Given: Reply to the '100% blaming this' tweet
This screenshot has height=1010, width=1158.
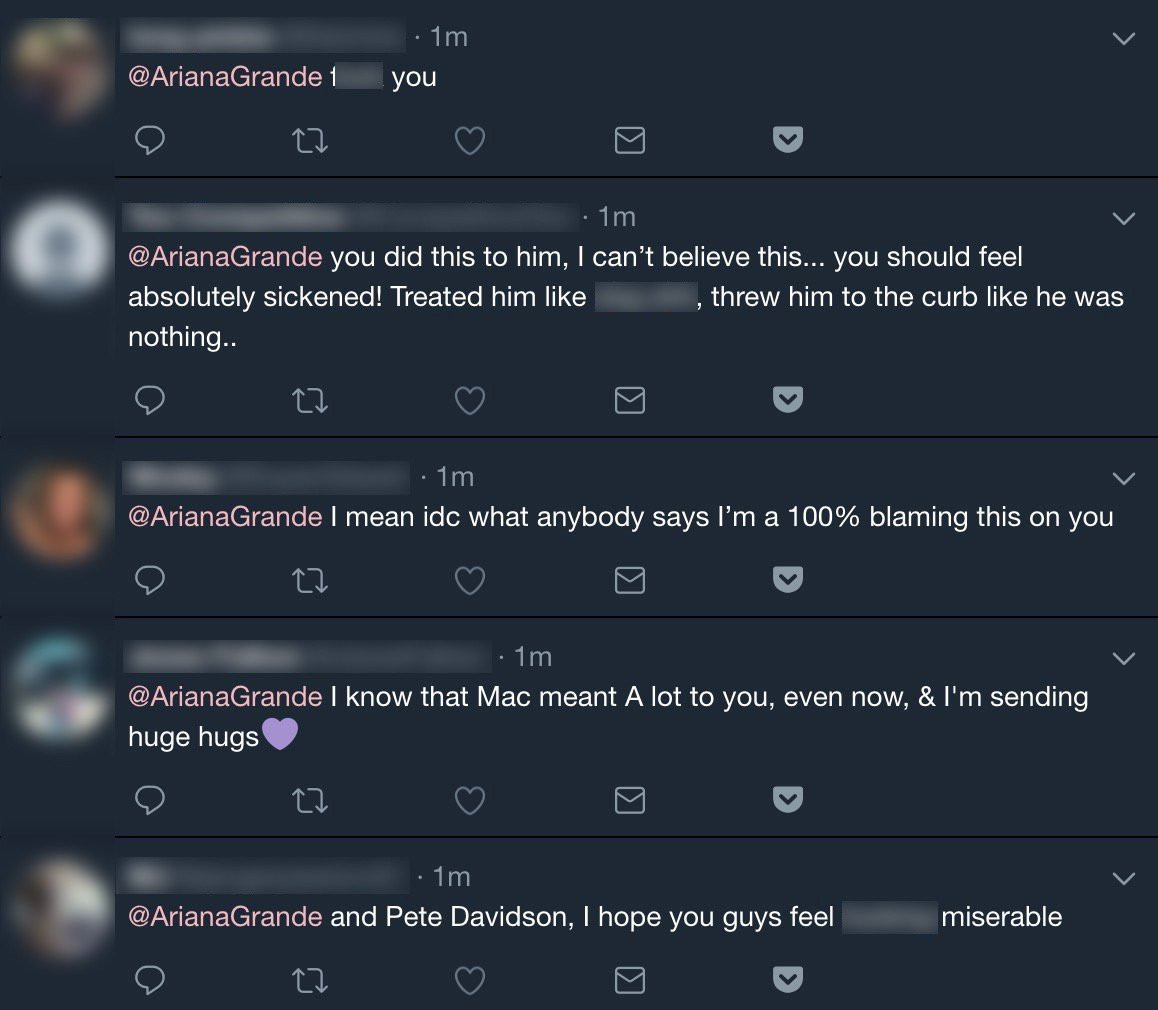Looking at the screenshot, I should coord(149,580).
